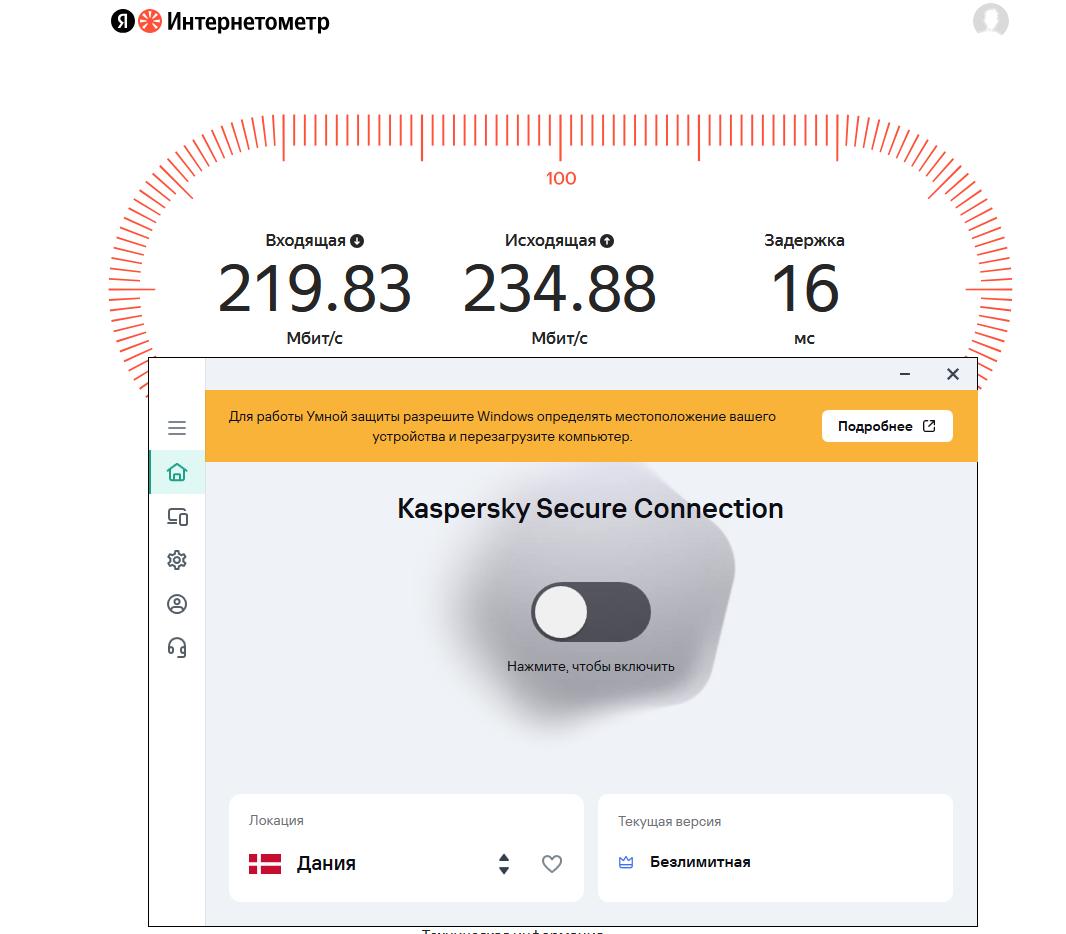Click the Denmark flag icon
This screenshot has width=1066, height=934.
point(265,863)
